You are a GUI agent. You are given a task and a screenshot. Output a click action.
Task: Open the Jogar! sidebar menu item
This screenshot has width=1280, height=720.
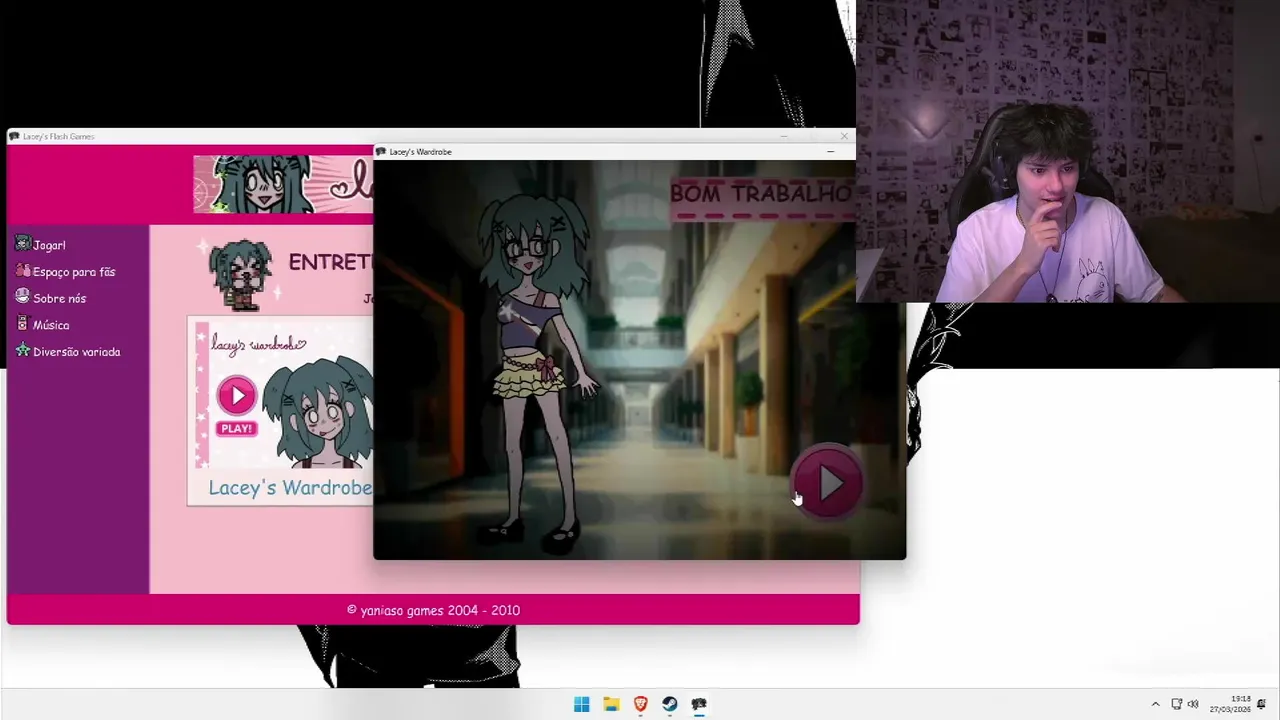49,245
